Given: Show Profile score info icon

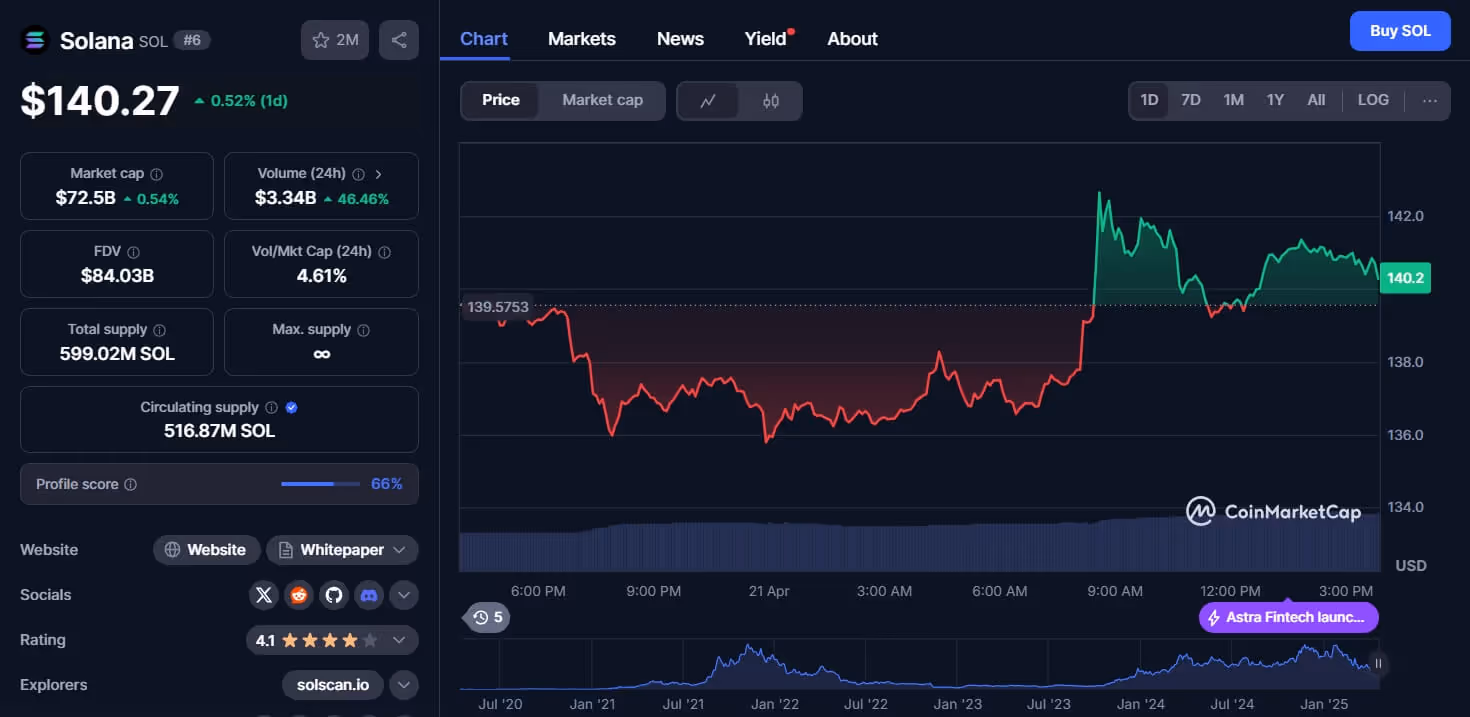Looking at the screenshot, I should point(130,485).
